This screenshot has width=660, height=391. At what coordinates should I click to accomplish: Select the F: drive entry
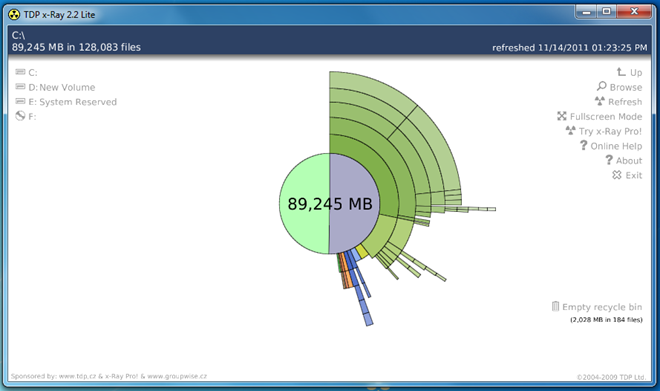click(26, 116)
